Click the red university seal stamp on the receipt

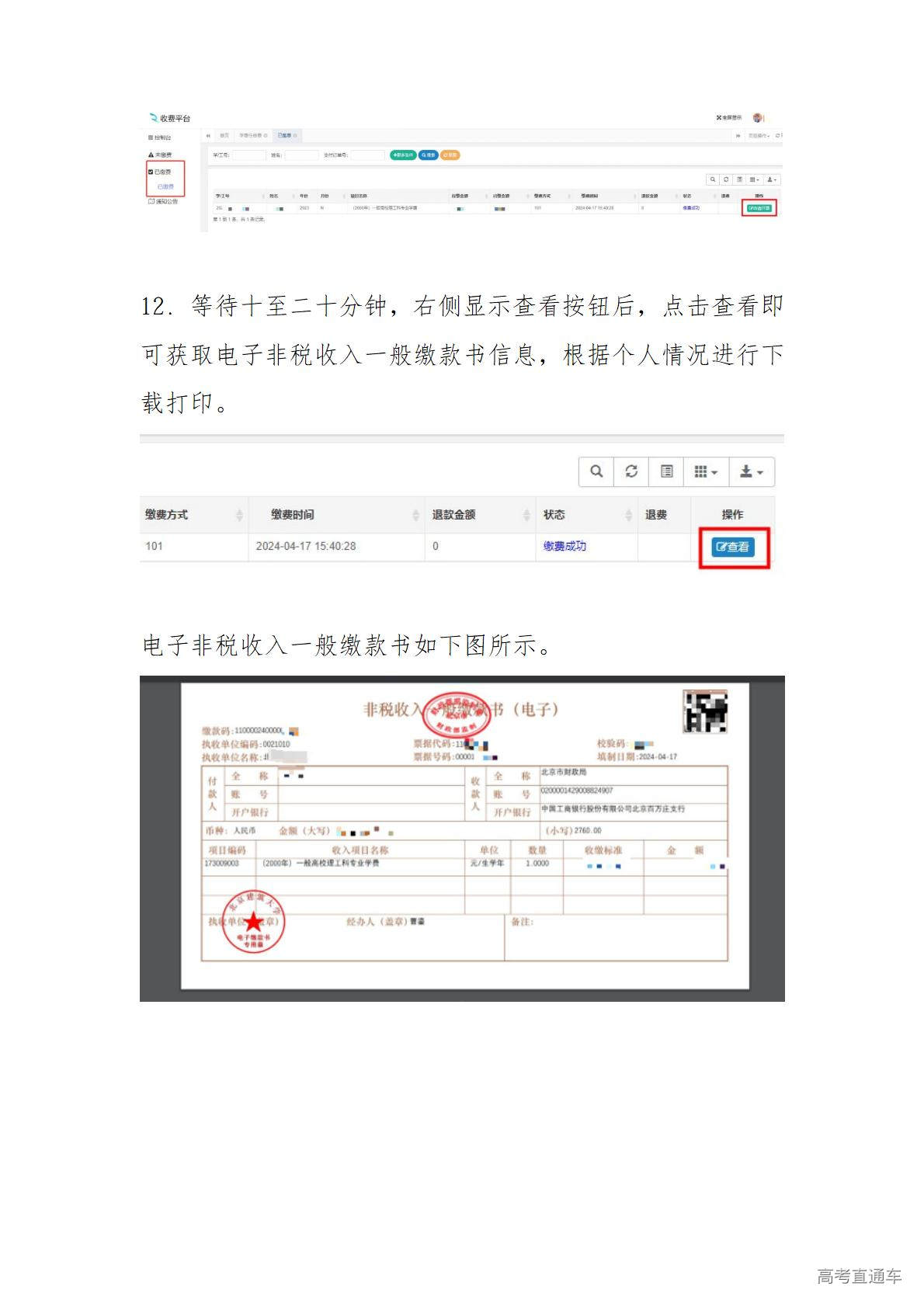(x=253, y=922)
